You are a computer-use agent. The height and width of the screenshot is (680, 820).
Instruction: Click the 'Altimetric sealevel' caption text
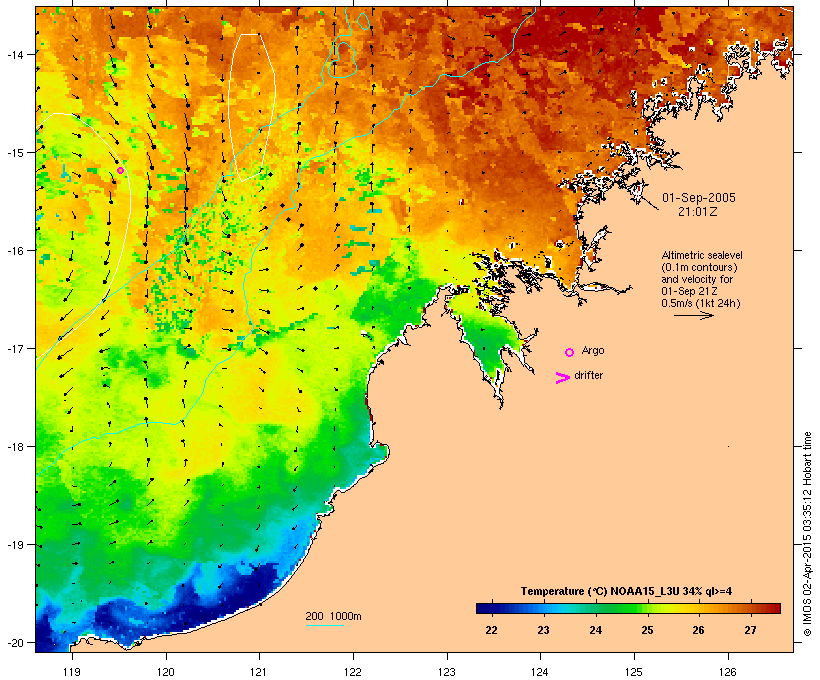pos(702,255)
